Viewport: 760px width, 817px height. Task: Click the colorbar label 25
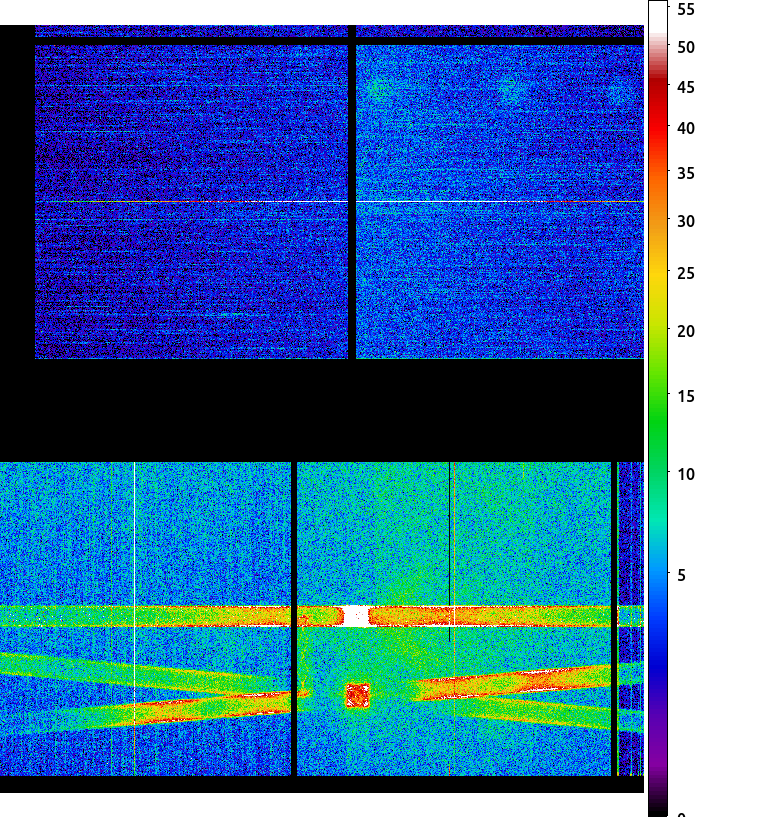coord(686,274)
